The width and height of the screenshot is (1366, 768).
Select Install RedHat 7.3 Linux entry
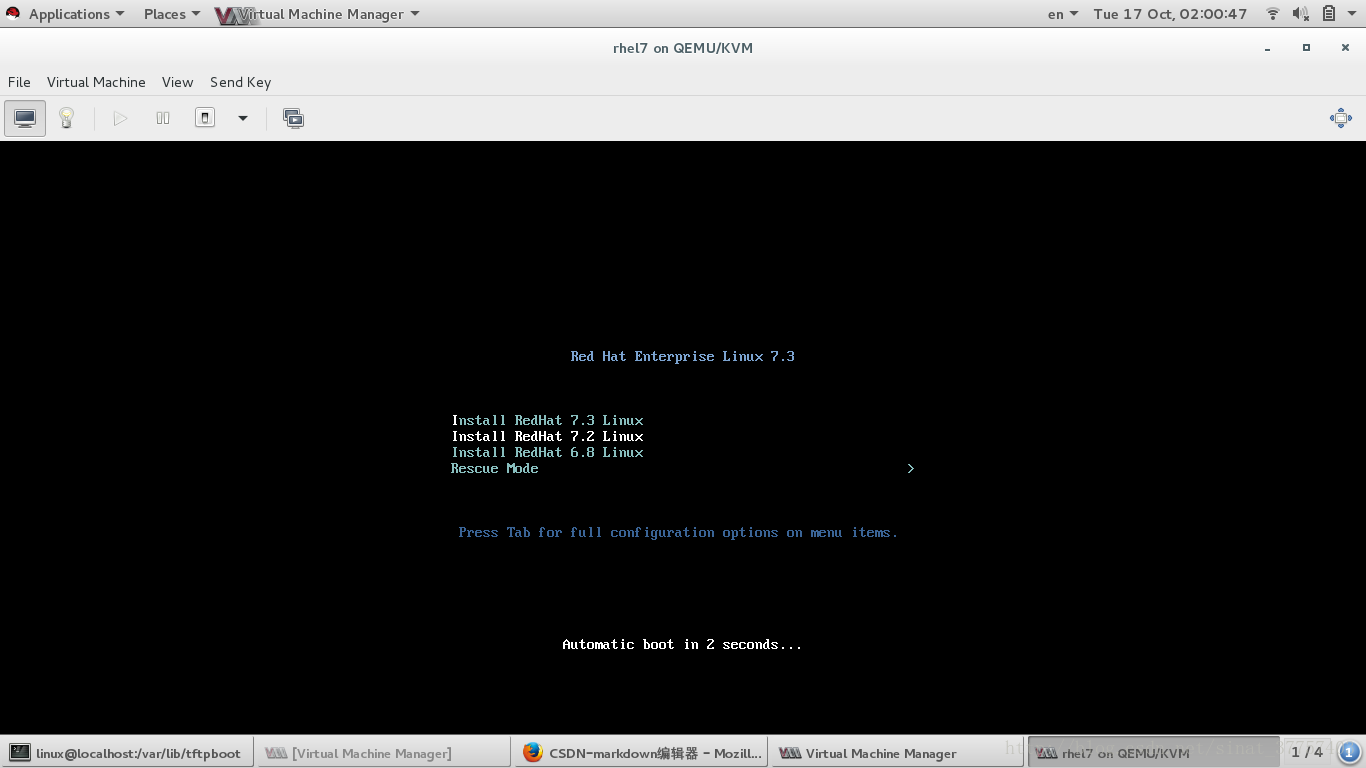click(x=547, y=420)
